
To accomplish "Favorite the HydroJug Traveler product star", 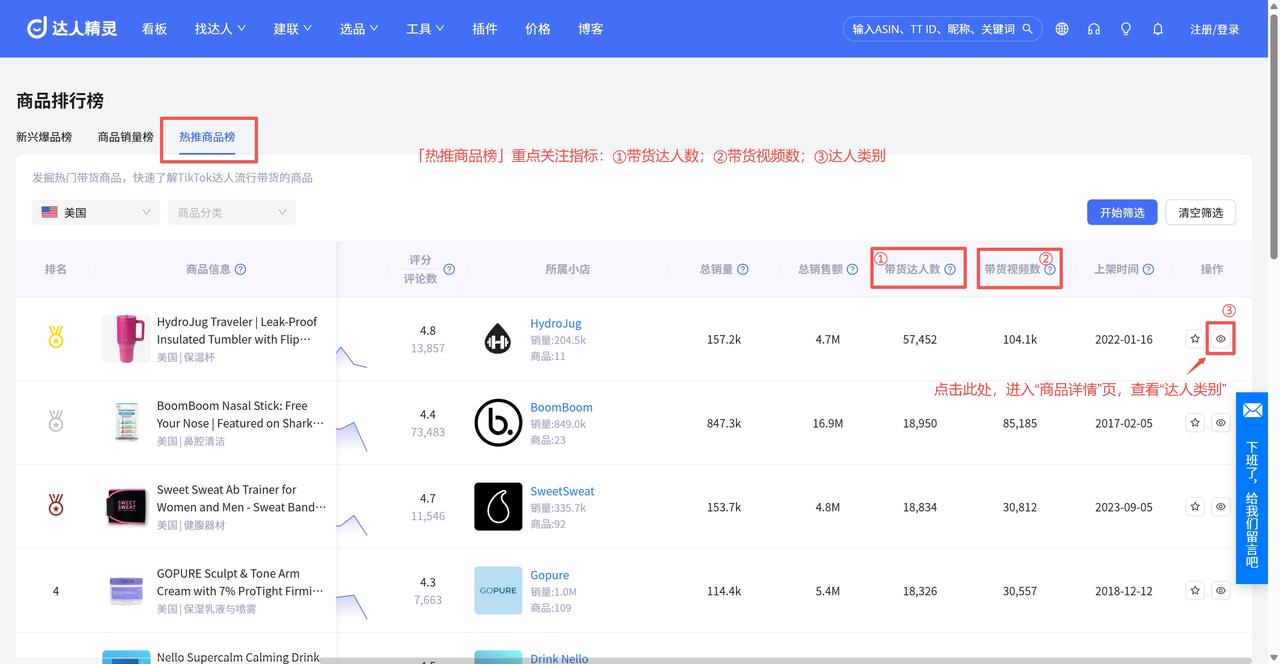I will pos(1195,339).
